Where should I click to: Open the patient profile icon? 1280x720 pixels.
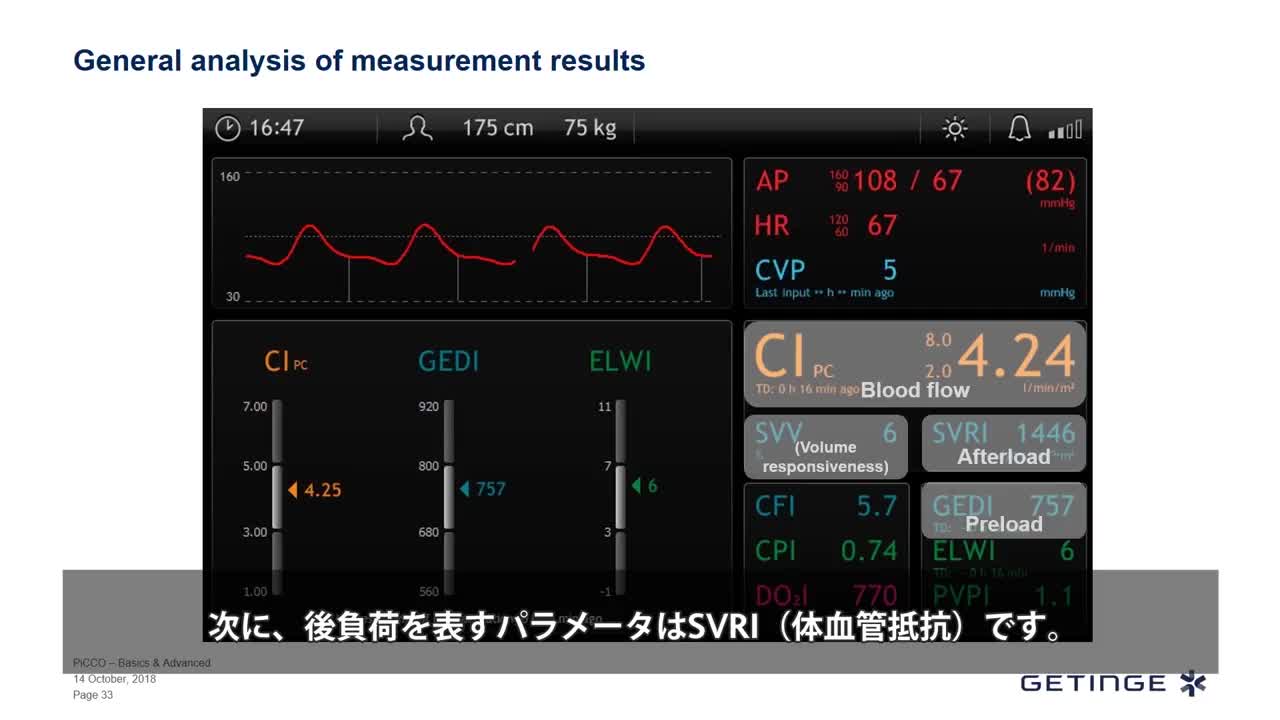(x=417, y=128)
